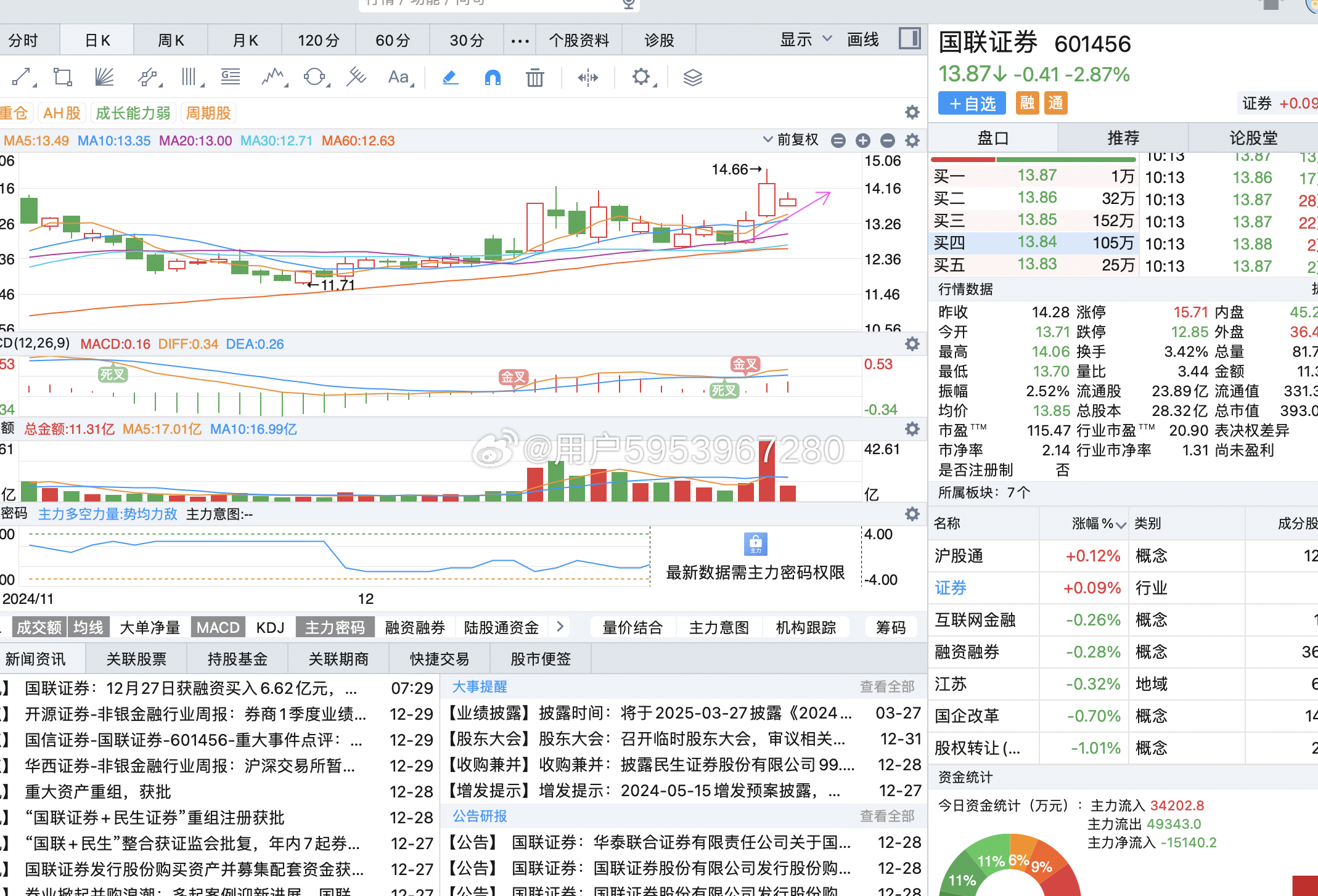This screenshot has height=896, width=1318.
Task: Switch to 月K chart tab
Action: tap(245, 41)
